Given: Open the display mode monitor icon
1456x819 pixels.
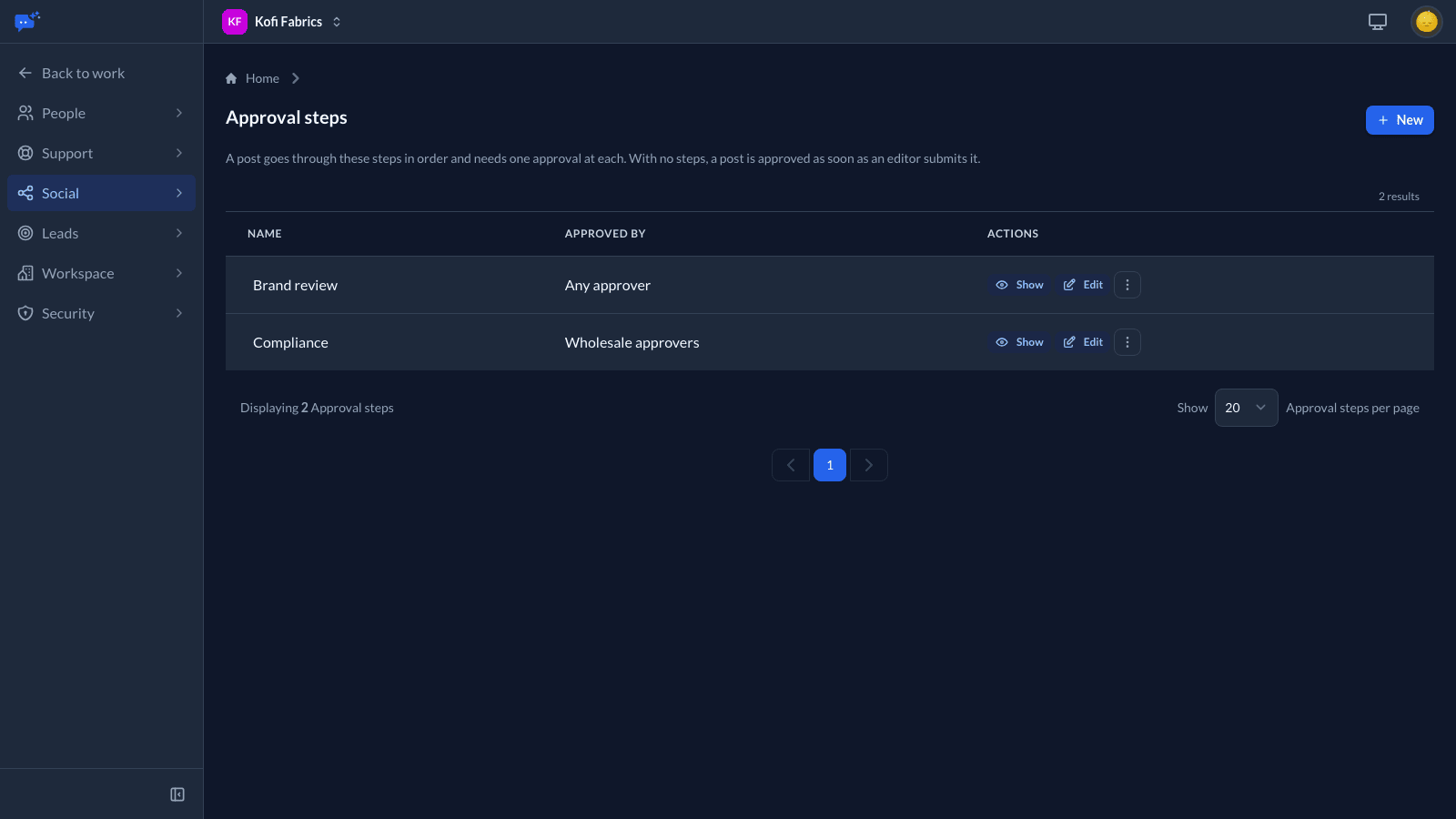Looking at the screenshot, I should tap(1378, 22).
